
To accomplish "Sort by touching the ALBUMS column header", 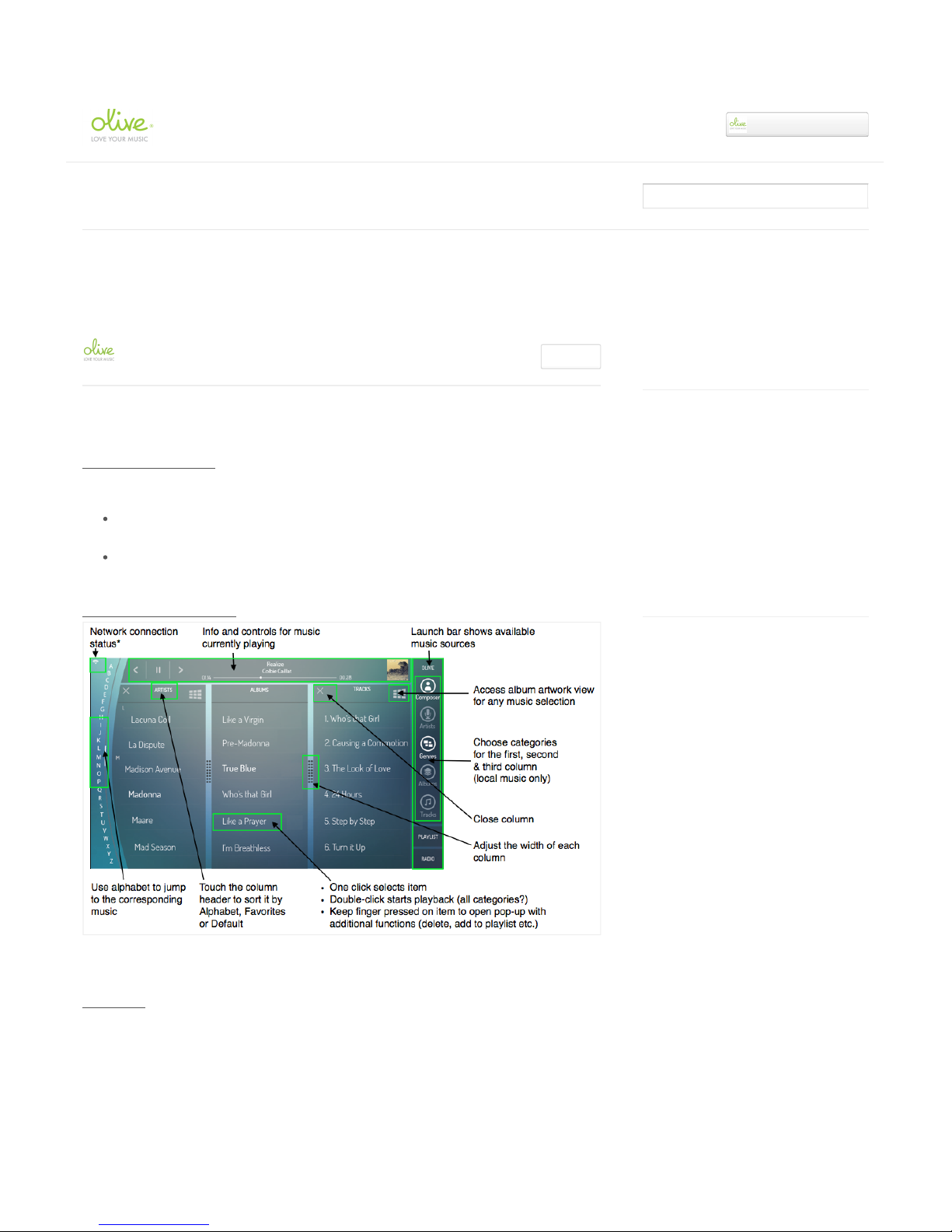I will coord(260,689).
